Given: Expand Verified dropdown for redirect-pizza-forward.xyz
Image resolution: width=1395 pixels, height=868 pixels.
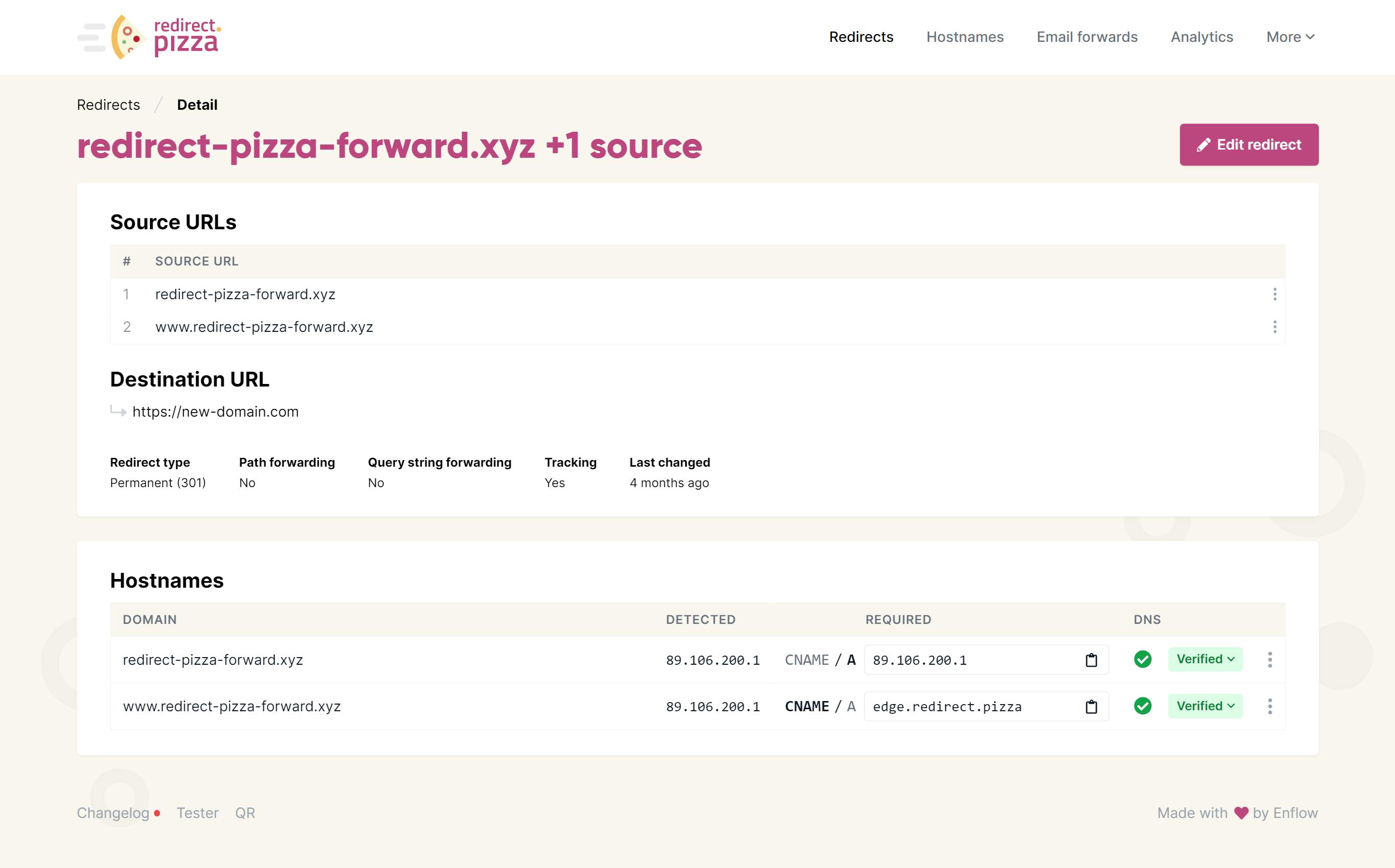Looking at the screenshot, I should (1205, 660).
